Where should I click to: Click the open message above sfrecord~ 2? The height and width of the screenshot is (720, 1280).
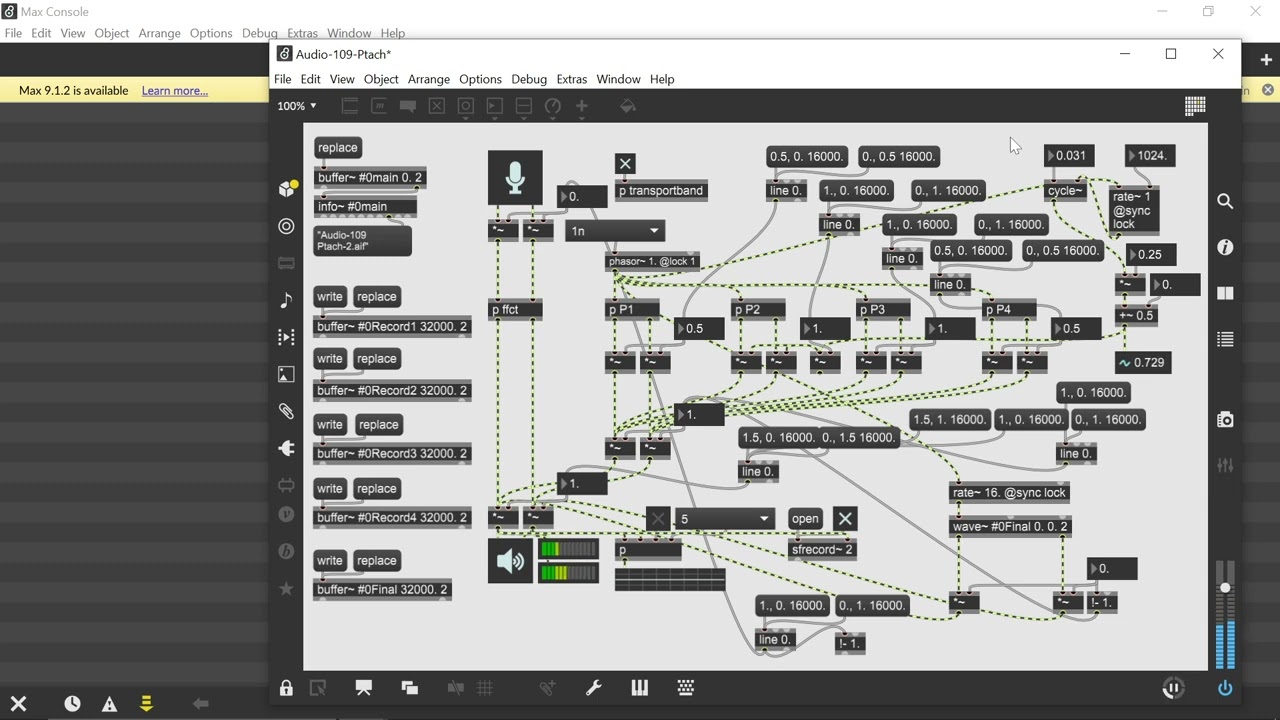(805, 519)
